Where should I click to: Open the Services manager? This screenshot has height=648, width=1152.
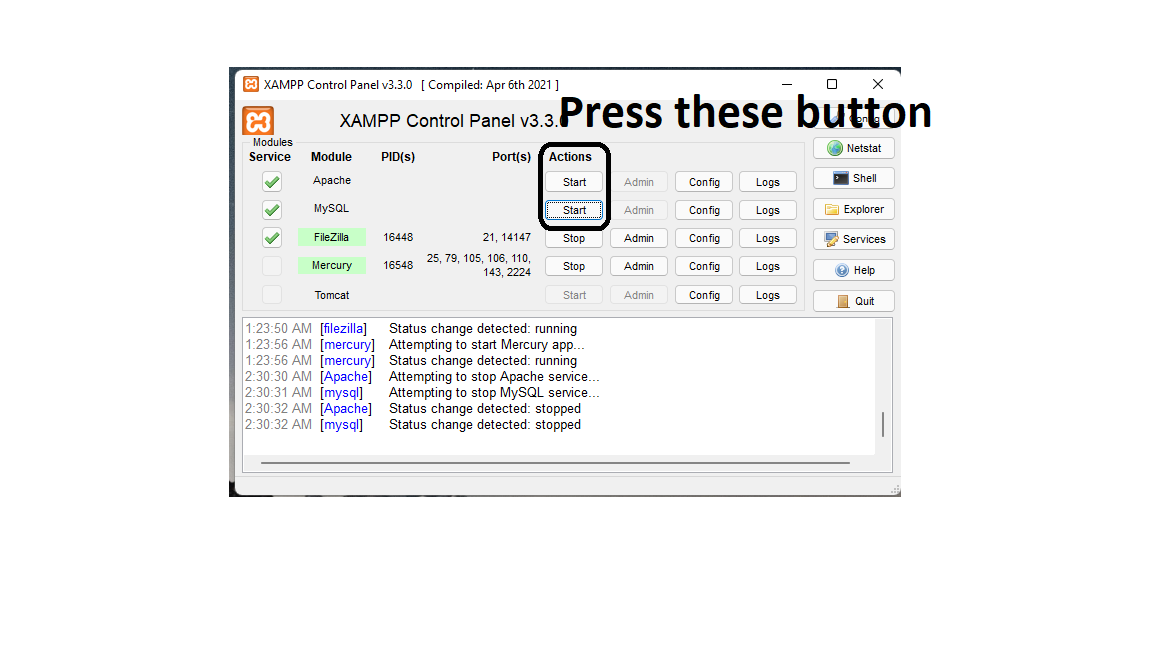pyautogui.click(x=854, y=240)
